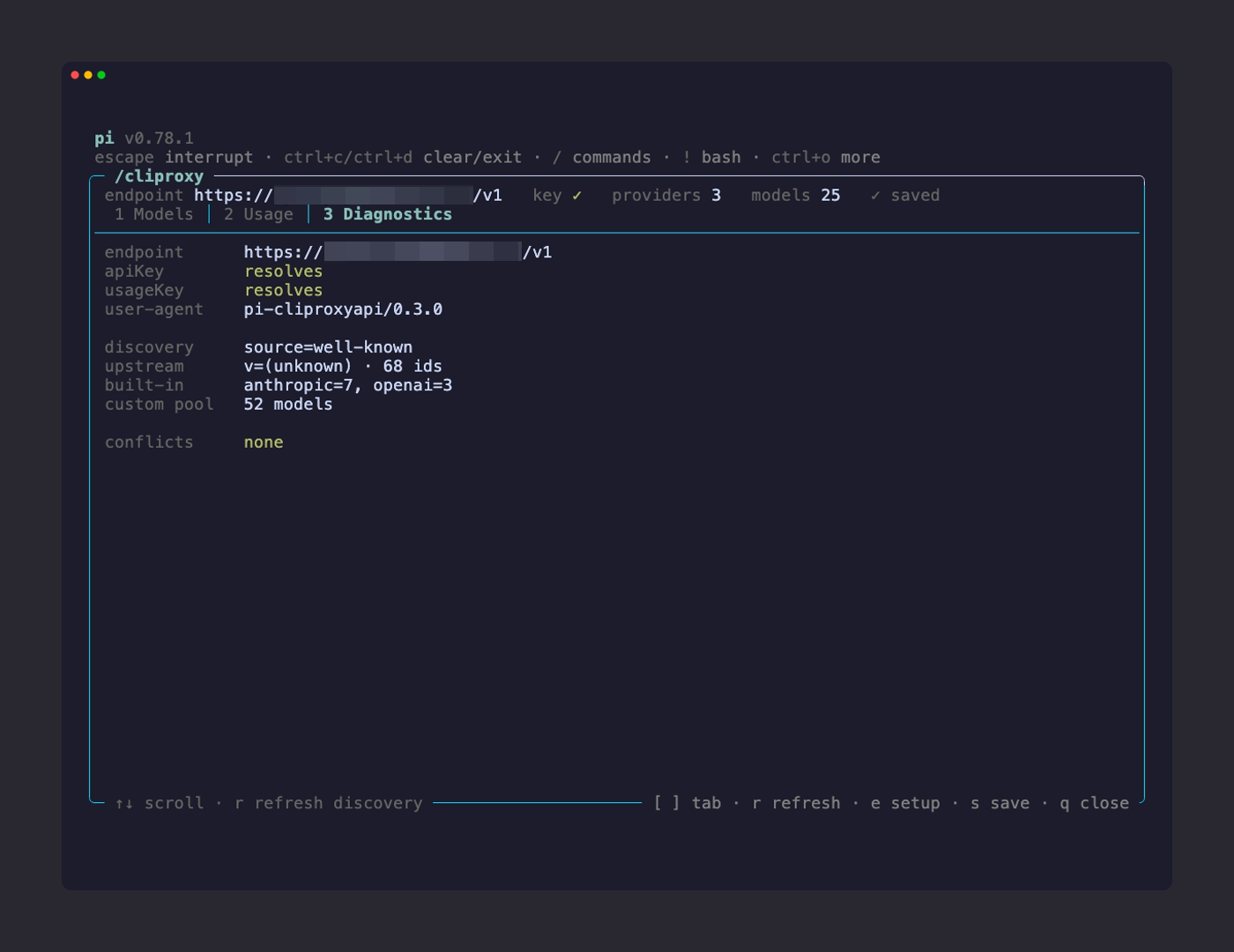Click the ctrl+c/ctrl+d clear/exit hint
This screenshot has width=1234, height=952.
click(x=403, y=158)
